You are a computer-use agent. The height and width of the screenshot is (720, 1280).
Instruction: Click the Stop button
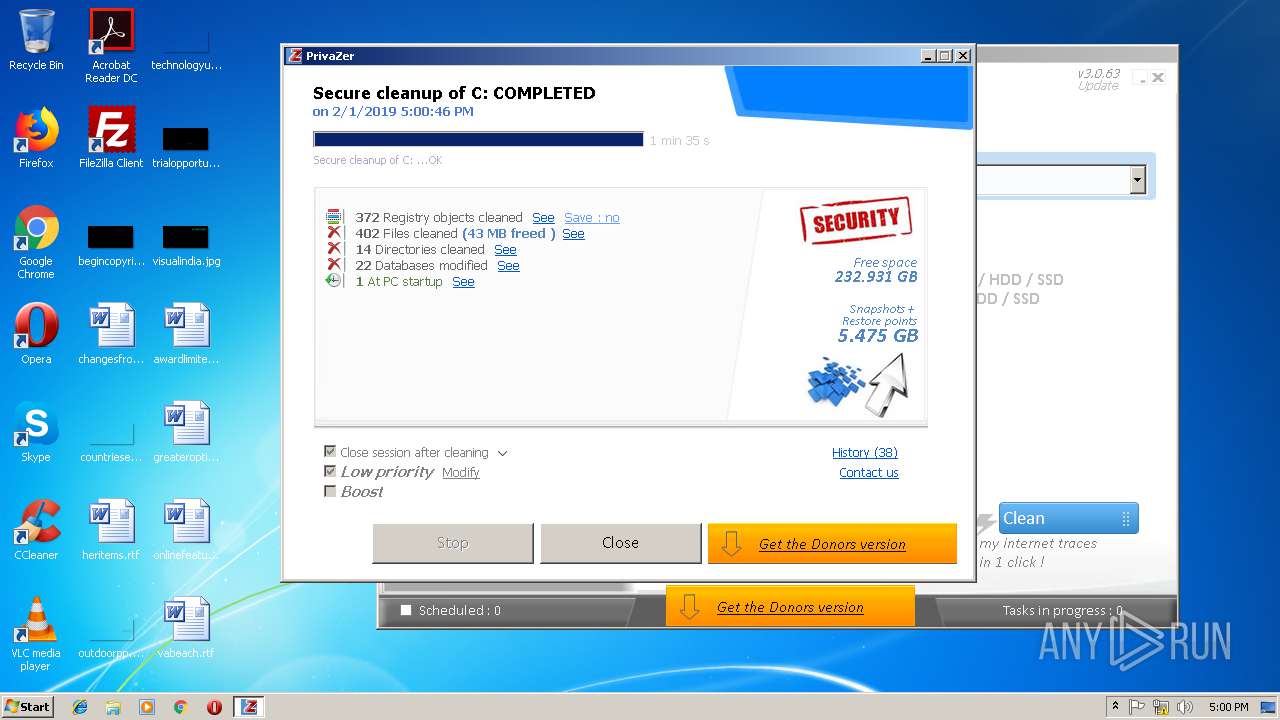coord(452,543)
